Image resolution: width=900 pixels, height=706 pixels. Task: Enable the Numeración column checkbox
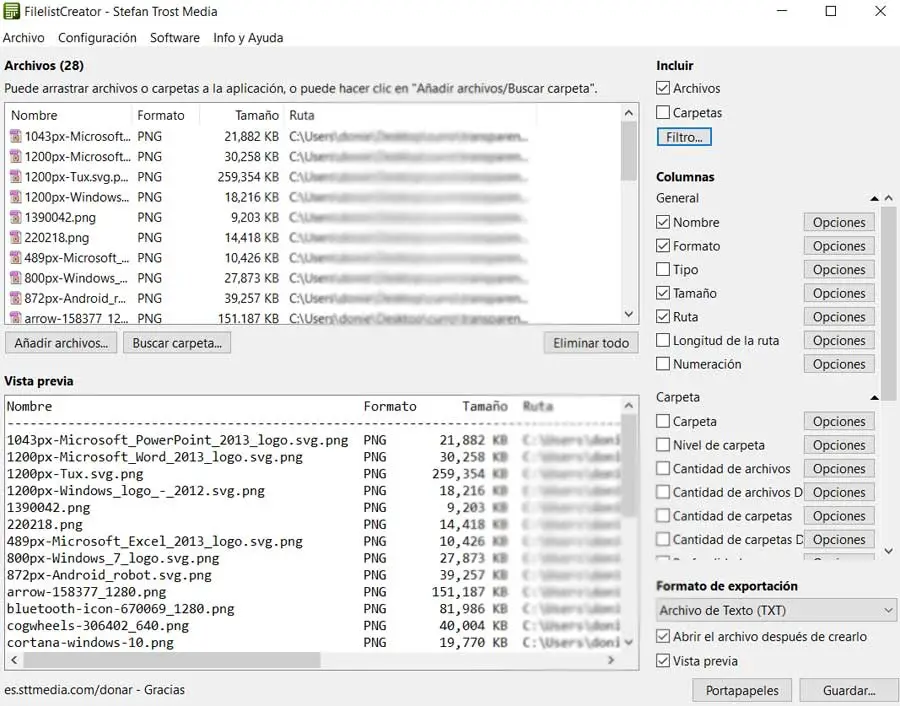pyautogui.click(x=663, y=364)
